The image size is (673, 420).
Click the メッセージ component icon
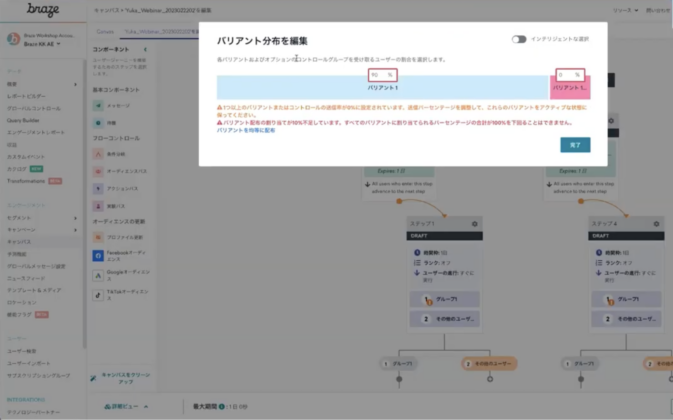point(97,103)
